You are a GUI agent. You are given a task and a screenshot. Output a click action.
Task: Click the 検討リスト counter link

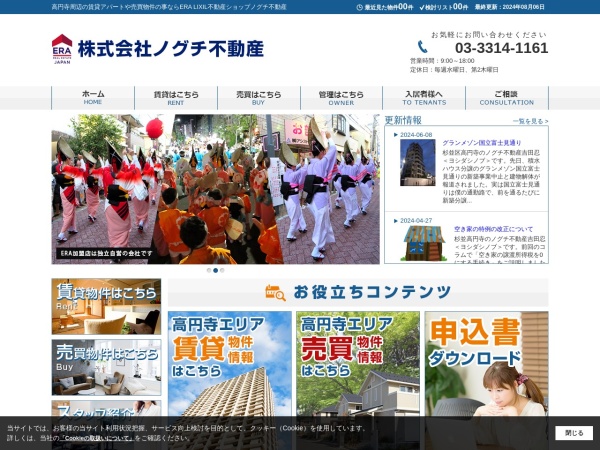pos(444,7)
